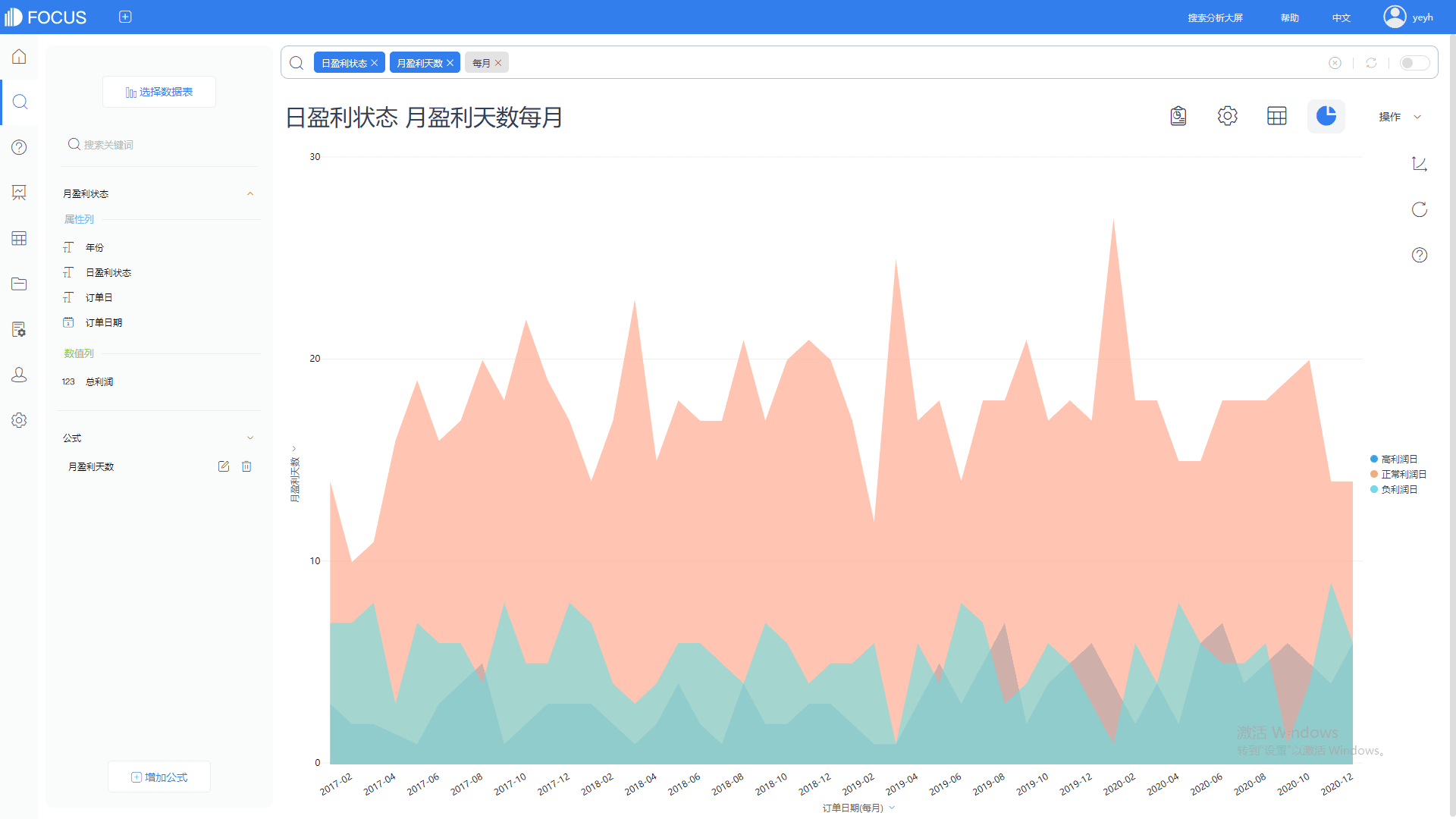Select the 订单日期 column

click(104, 323)
